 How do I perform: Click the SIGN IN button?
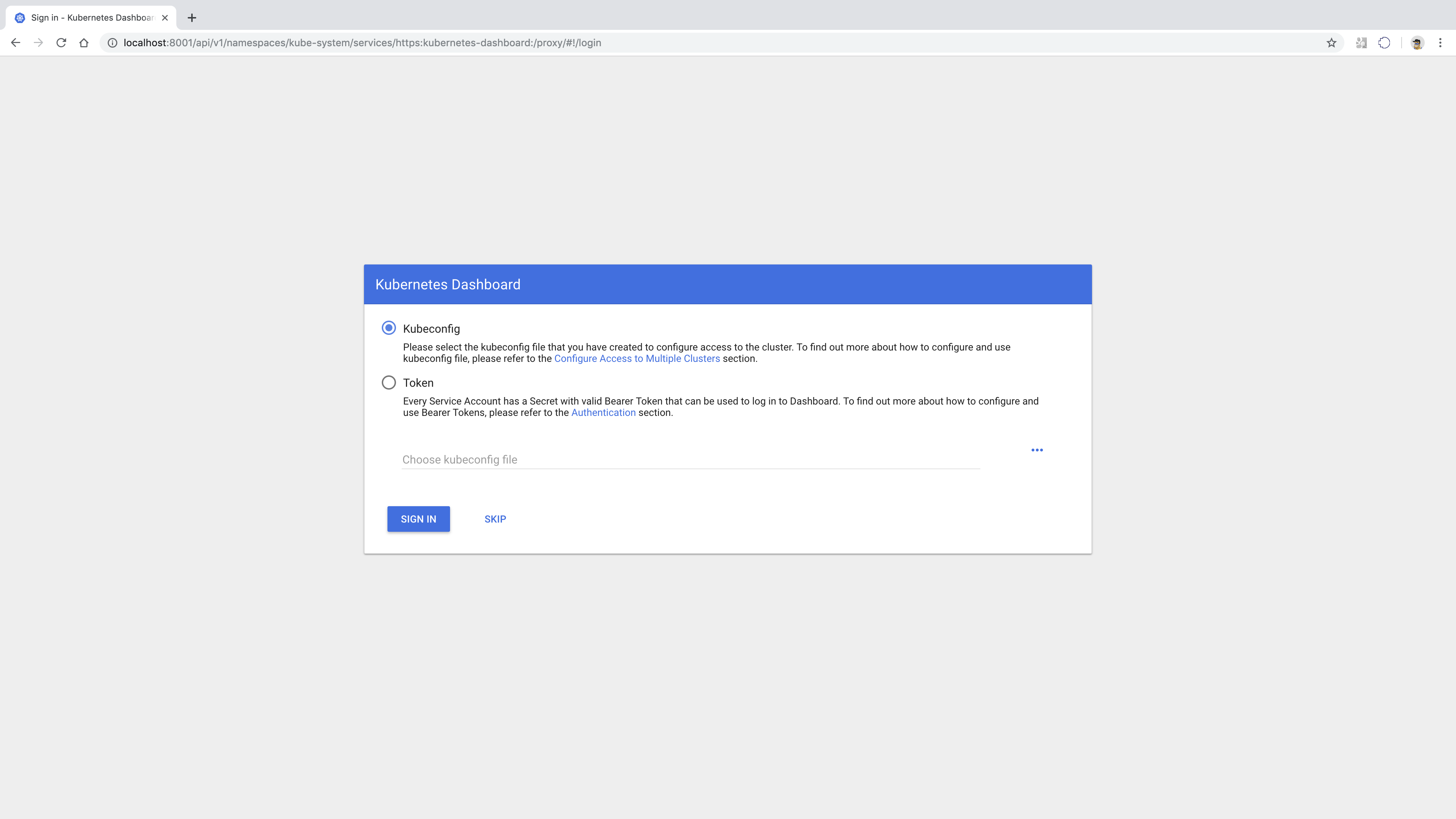pos(418,519)
